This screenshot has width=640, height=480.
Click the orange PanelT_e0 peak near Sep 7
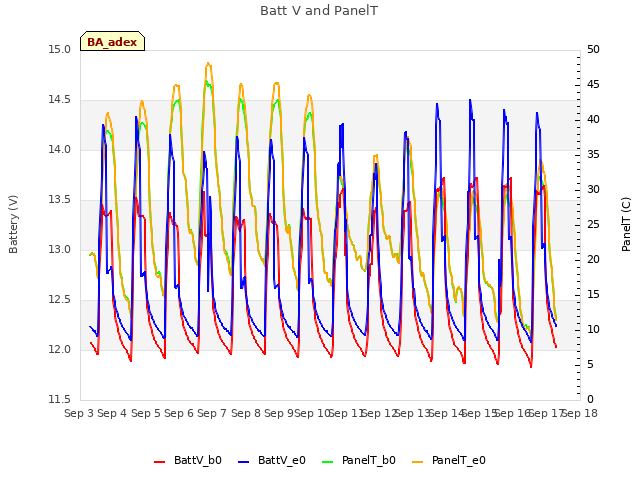coord(208,63)
